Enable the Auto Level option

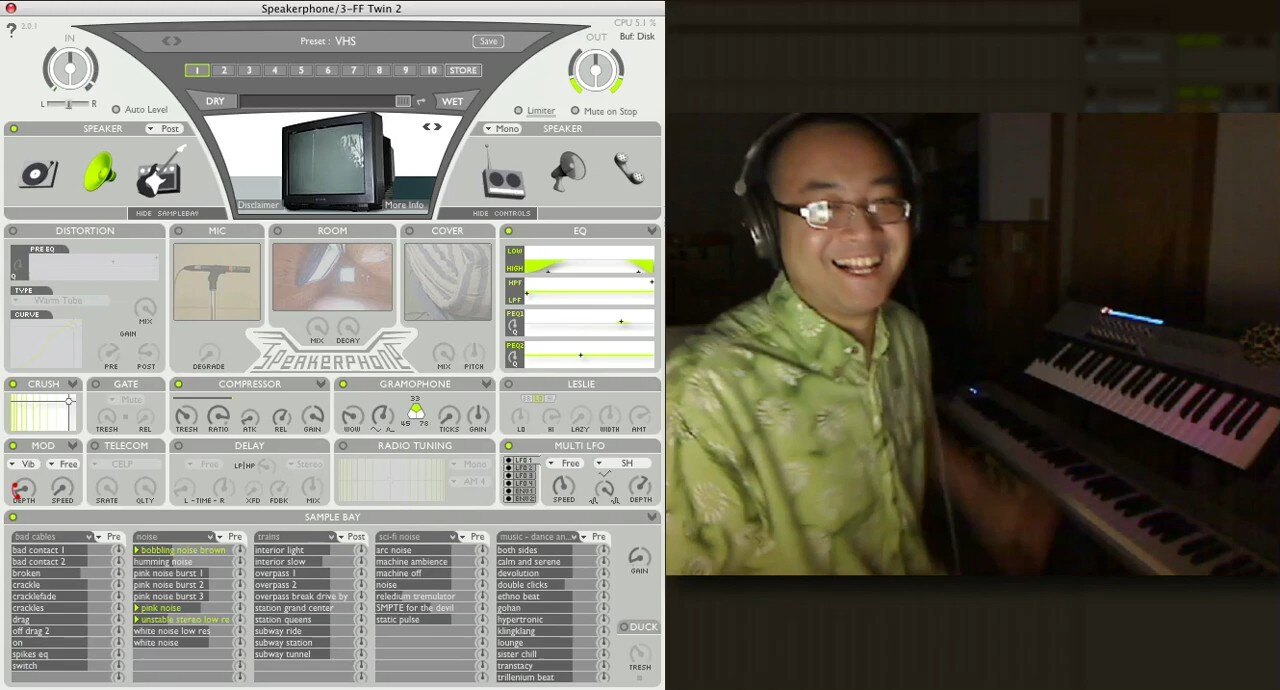point(116,110)
